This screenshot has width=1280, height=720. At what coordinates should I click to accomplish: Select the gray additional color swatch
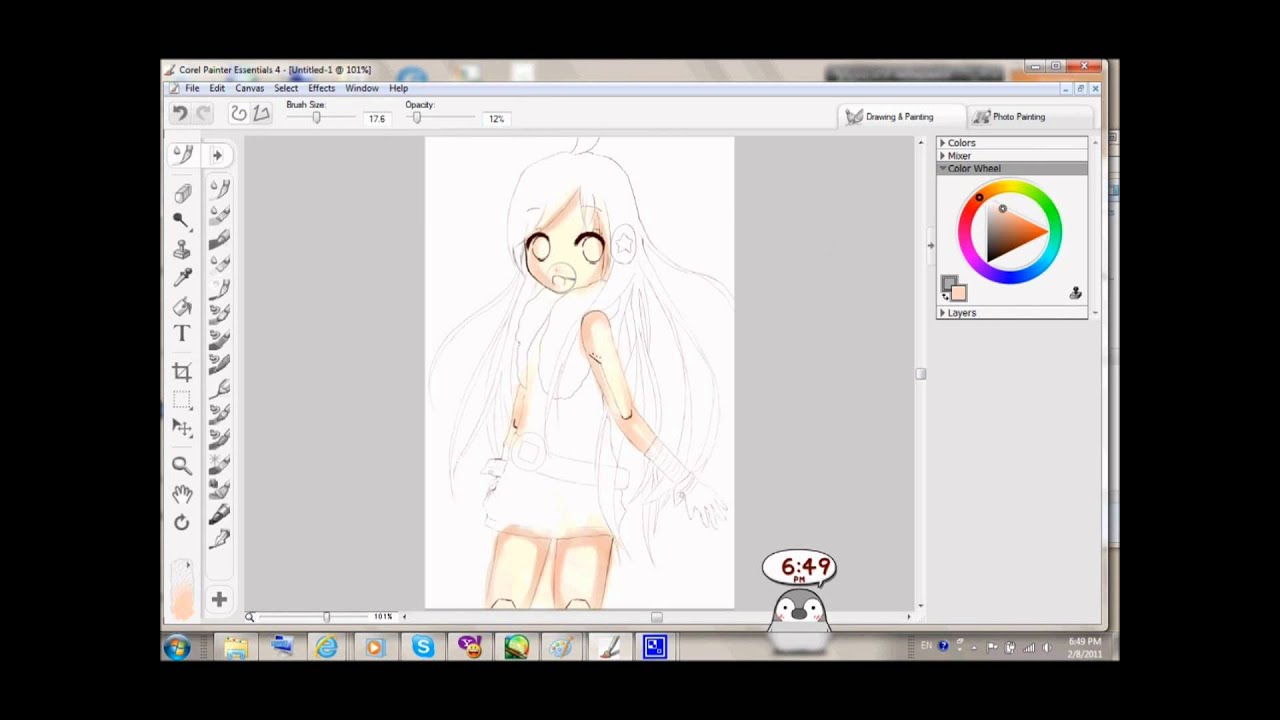click(947, 283)
